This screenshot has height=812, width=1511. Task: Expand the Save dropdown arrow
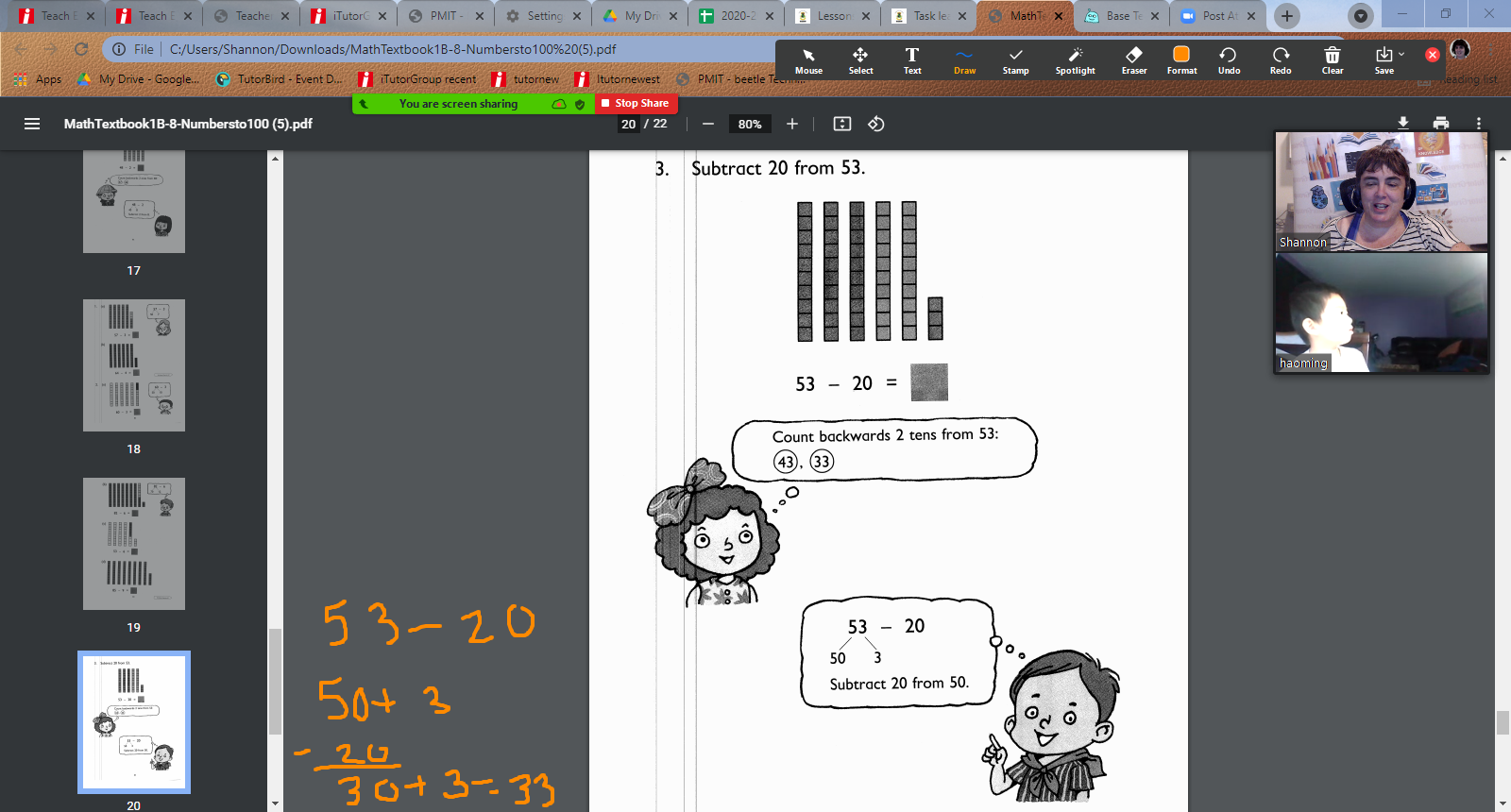[x=1401, y=54]
